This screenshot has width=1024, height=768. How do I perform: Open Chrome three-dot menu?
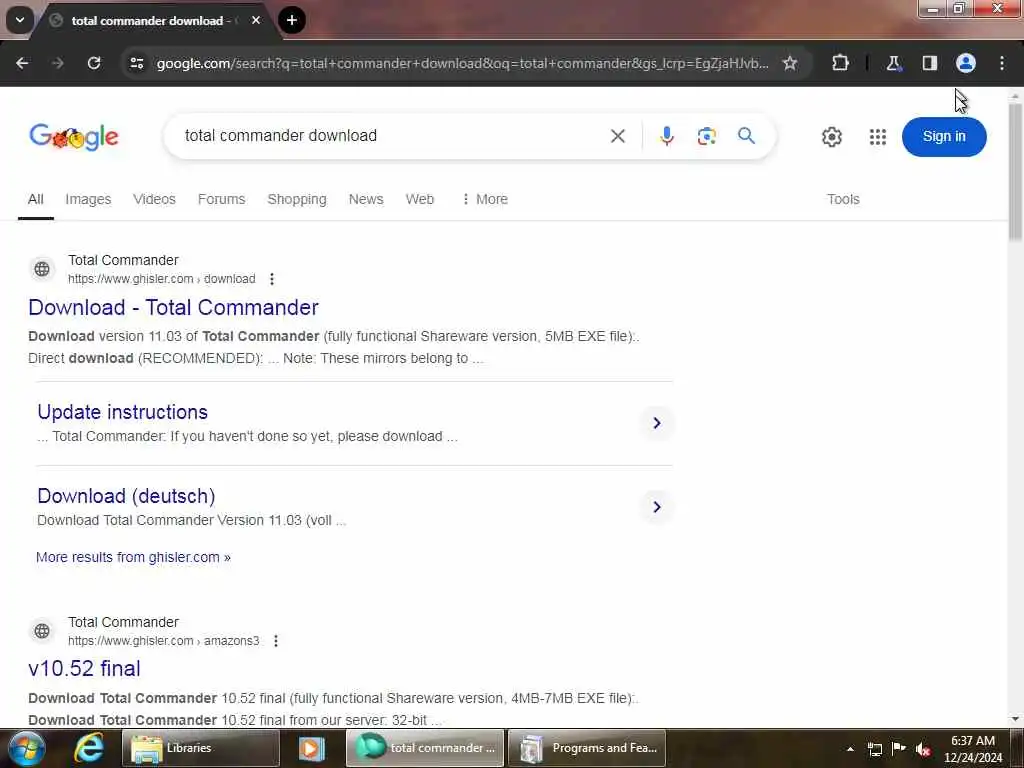coord(1001,63)
